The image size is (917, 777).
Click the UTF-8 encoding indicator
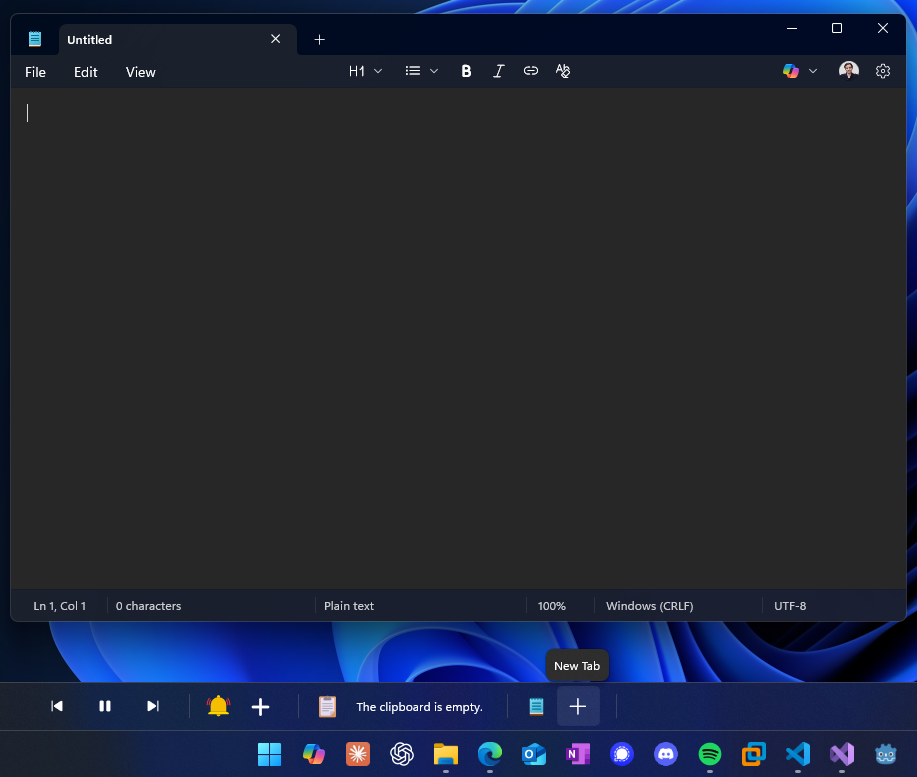pos(790,605)
